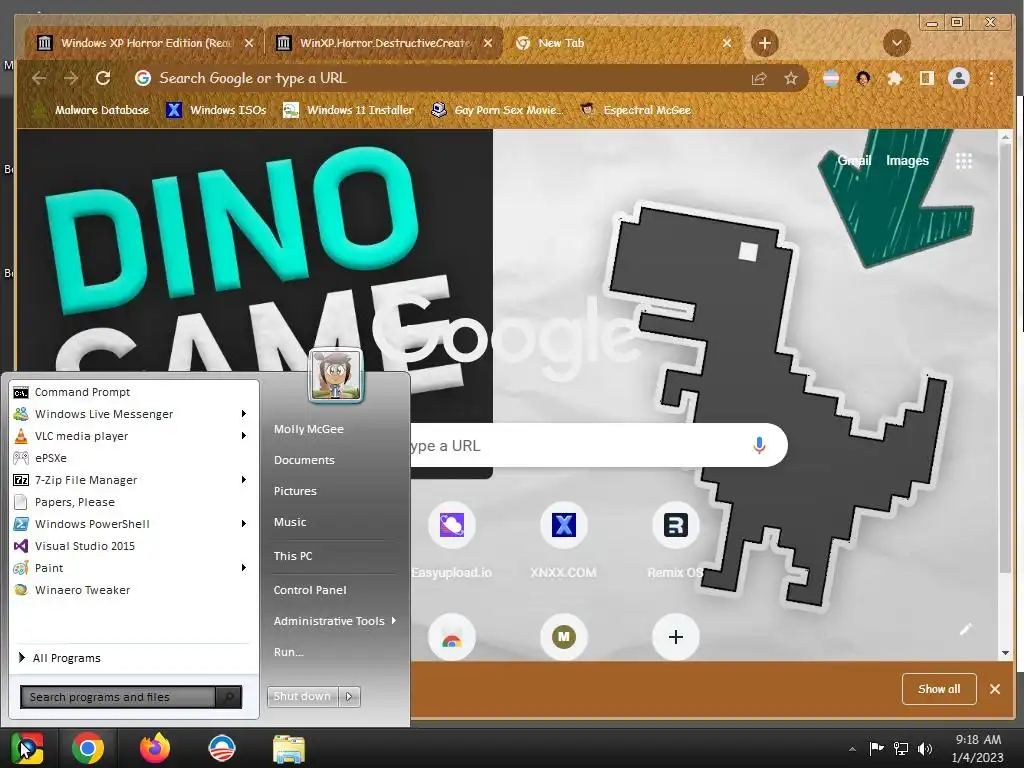Open Firefox from the taskbar
Viewport: 1024px width, 768px height.
click(155, 748)
